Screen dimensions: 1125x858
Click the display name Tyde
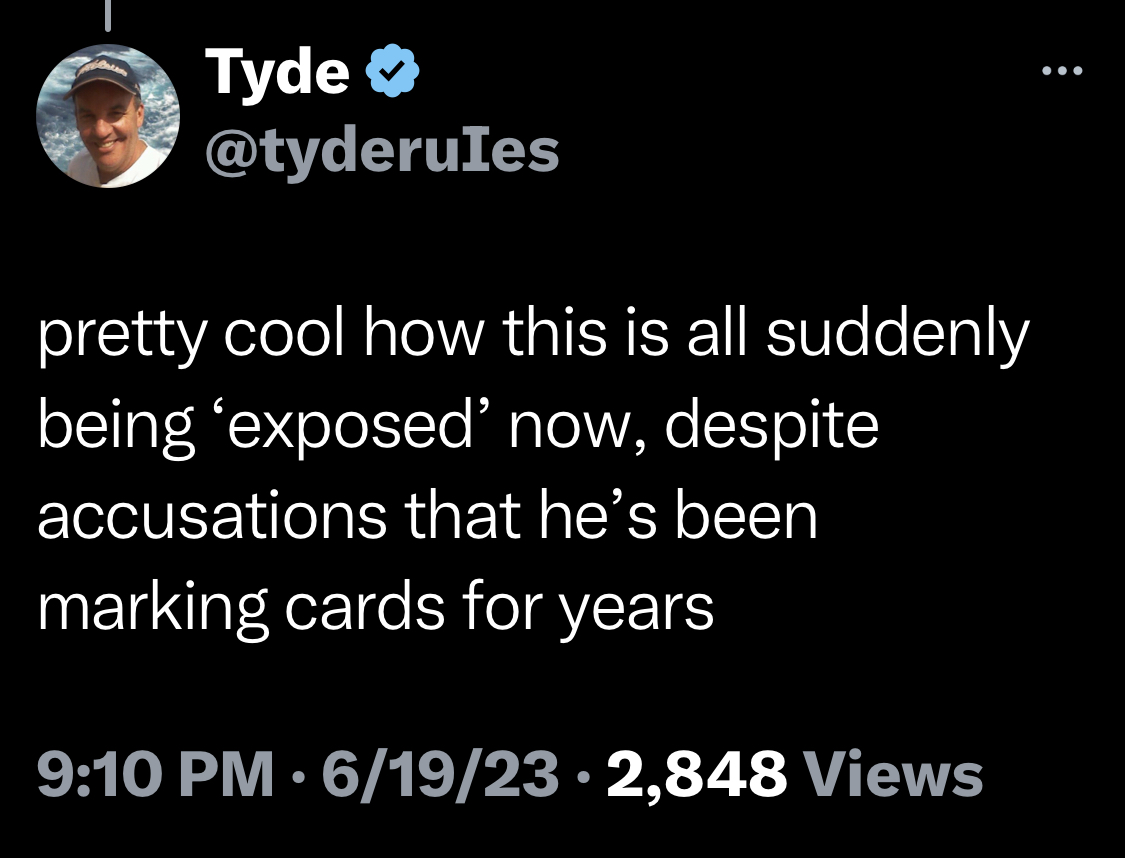coord(277,72)
